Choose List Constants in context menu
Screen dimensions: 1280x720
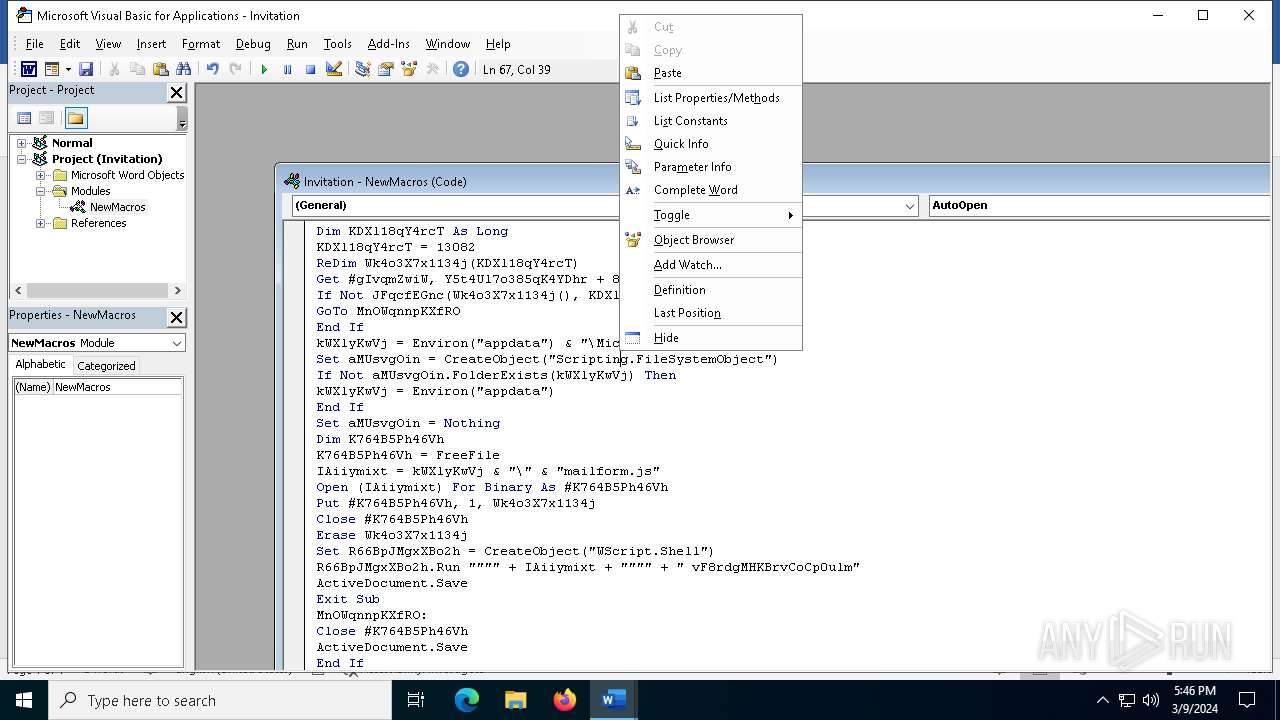711,121
